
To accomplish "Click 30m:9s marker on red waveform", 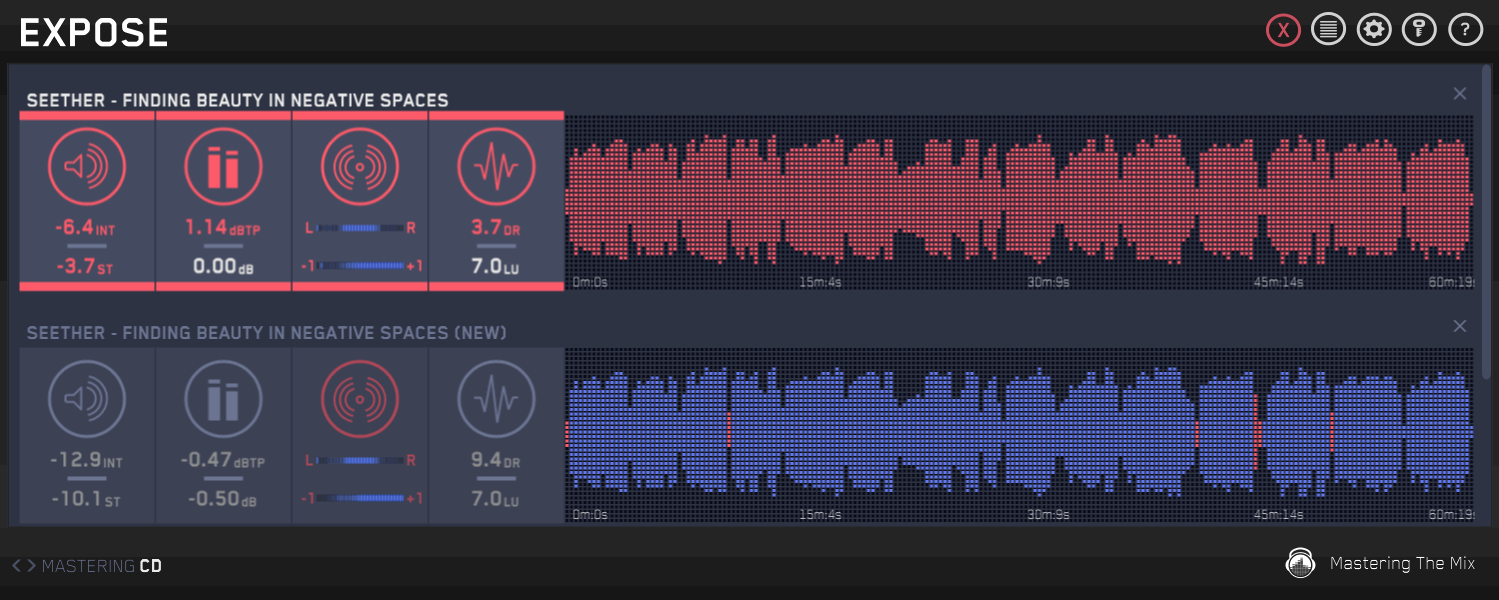I will (x=1049, y=282).
